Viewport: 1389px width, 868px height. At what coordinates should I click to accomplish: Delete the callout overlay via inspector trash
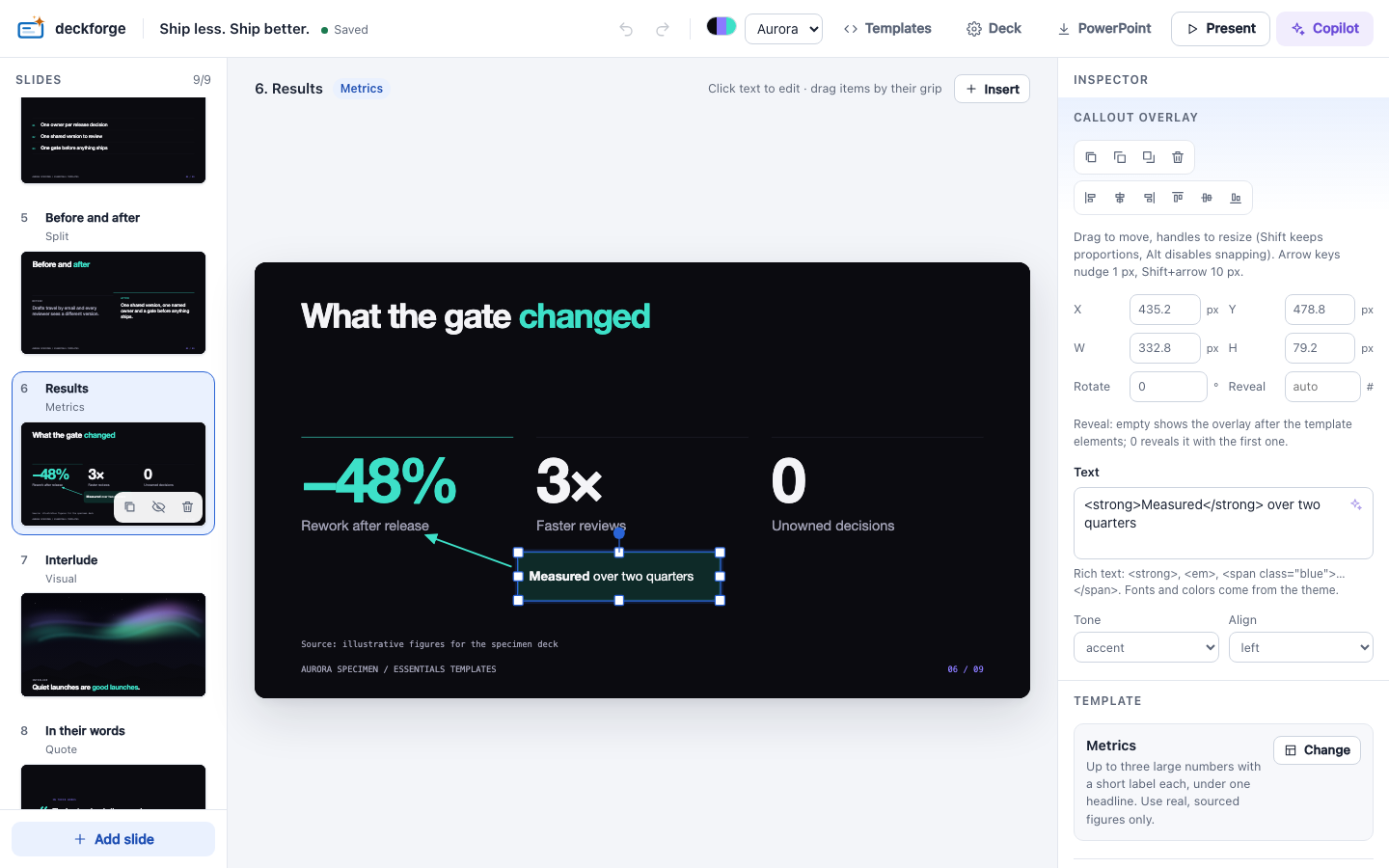(1178, 157)
